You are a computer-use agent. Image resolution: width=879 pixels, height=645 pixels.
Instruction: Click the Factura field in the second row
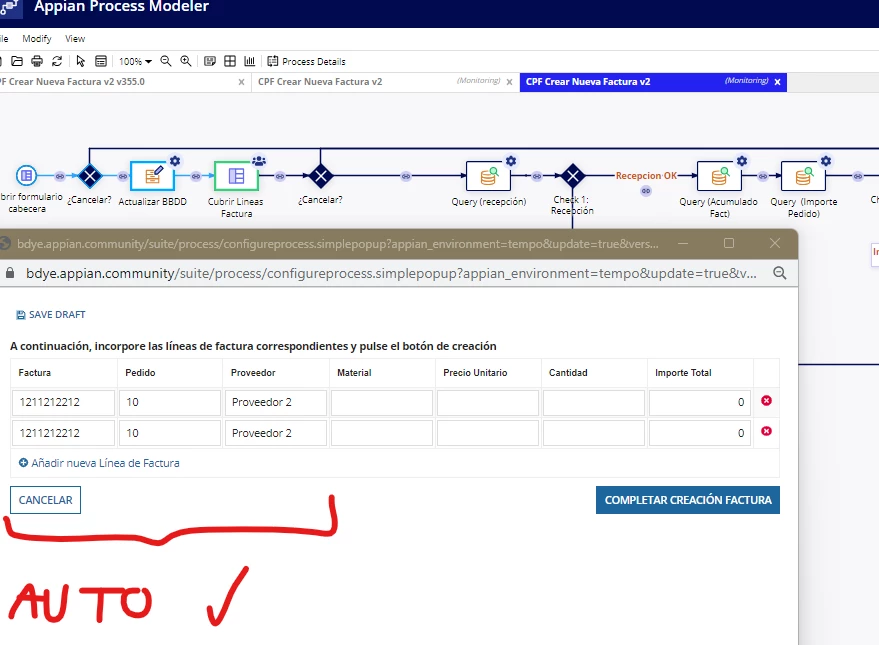(x=63, y=433)
